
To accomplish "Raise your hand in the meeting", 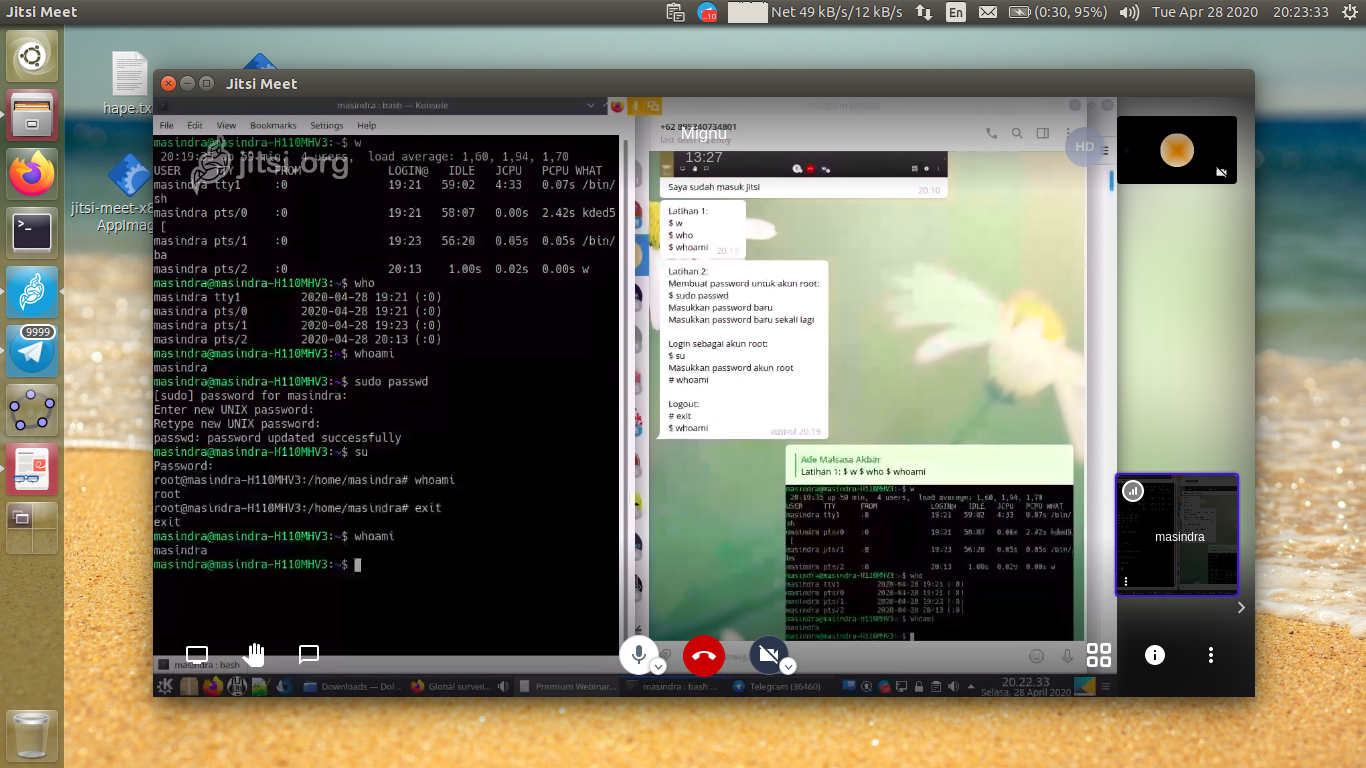I will (255, 655).
